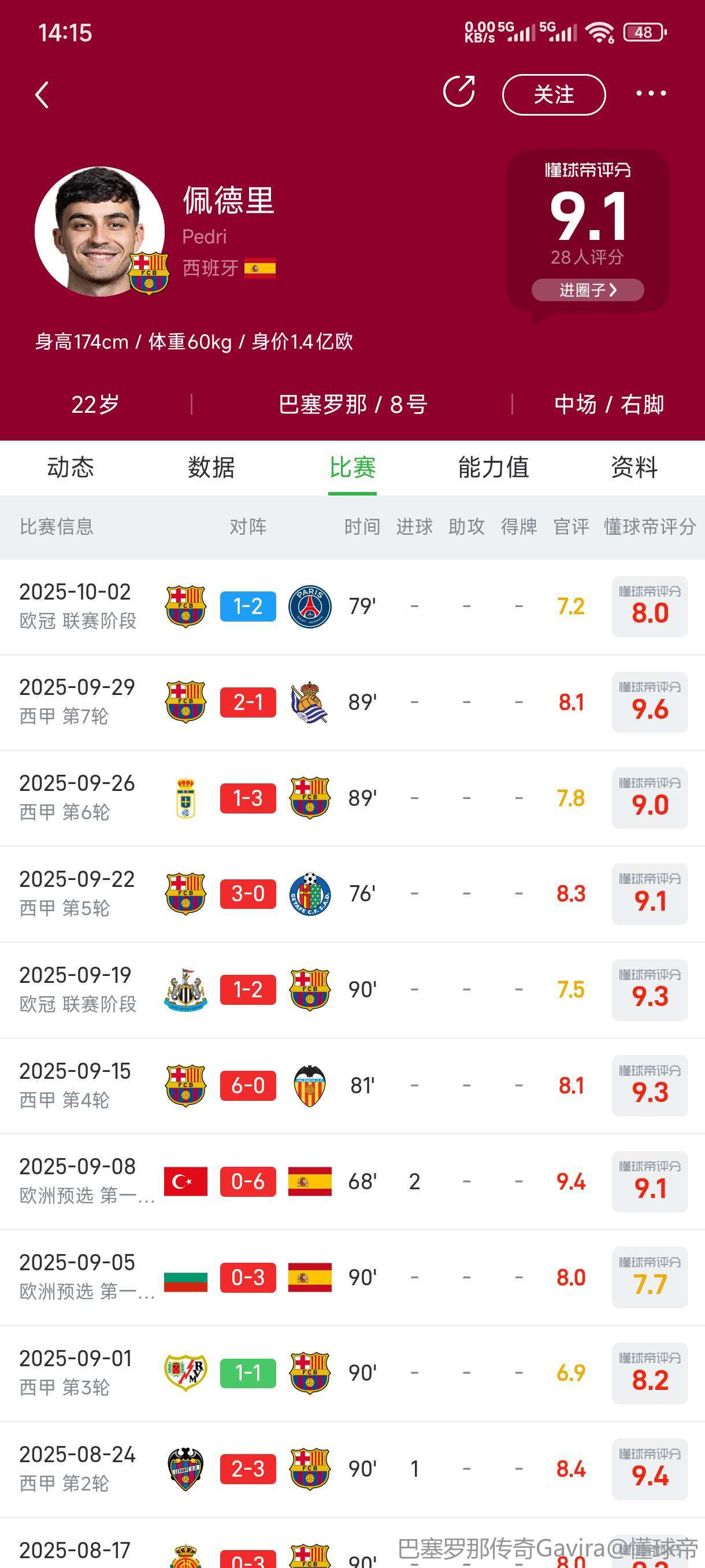This screenshot has height=1568, width=705.
Task: Tap the PSG club crest
Action: [x=310, y=607]
